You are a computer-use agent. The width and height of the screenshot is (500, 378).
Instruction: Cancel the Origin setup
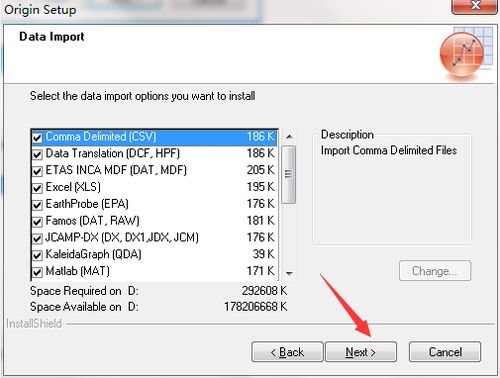coord(445,352)
